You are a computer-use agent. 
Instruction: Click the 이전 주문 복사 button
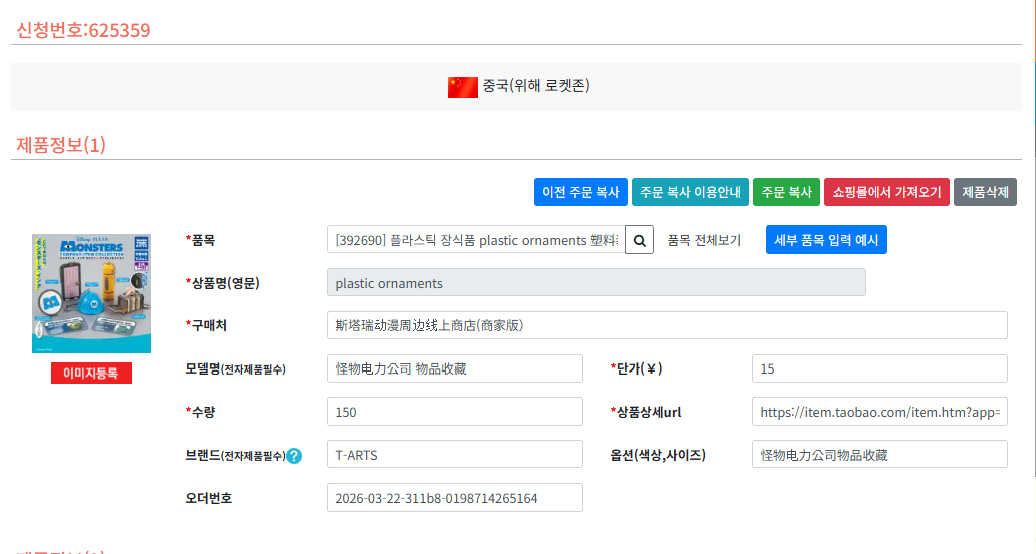580,192
